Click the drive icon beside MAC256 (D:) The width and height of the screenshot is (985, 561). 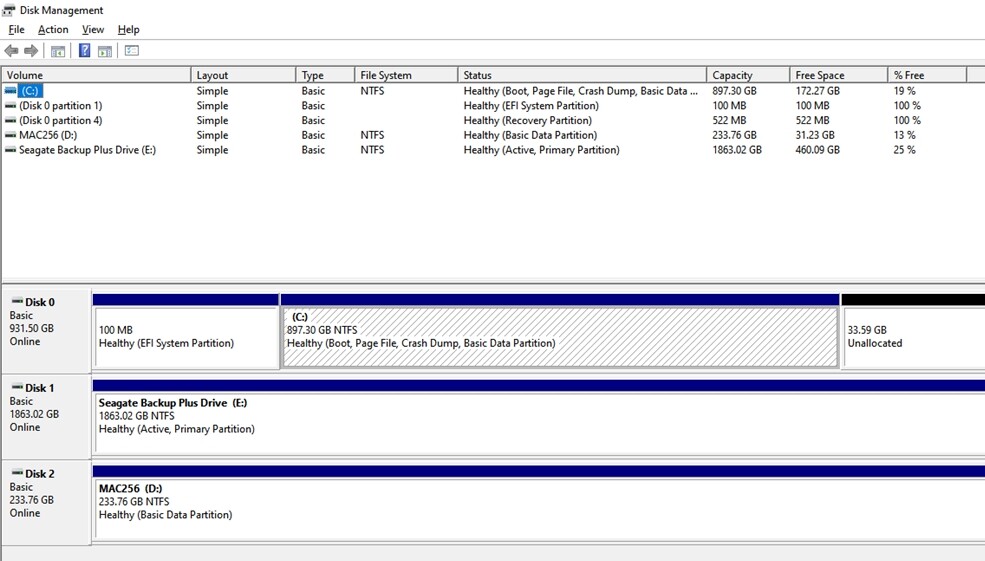pyautogui.click(x=11, y=135)
